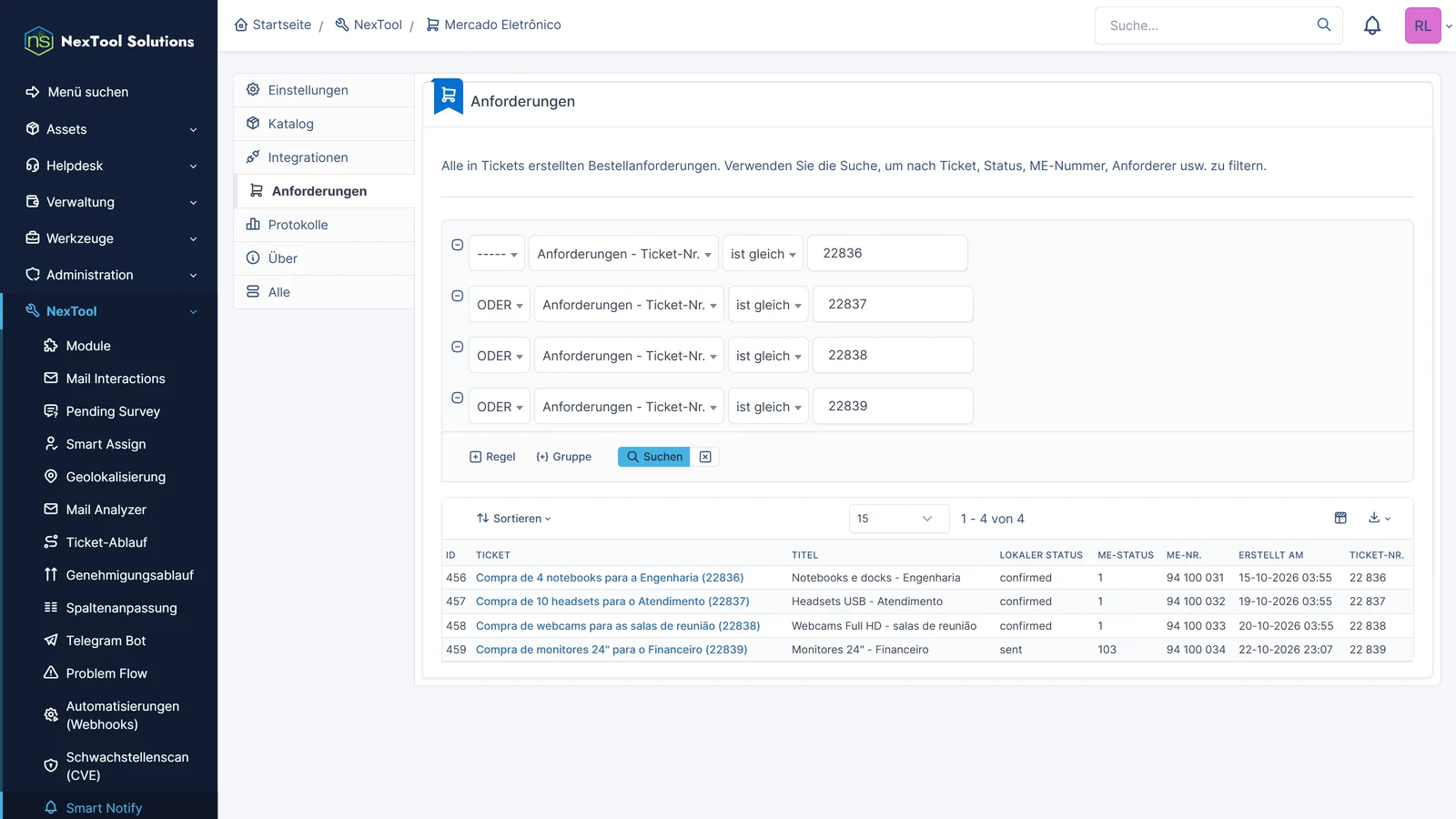Open the page size dropdown showing 15
This screenshot has width=1456, height=819.
[x=899, y=519]
